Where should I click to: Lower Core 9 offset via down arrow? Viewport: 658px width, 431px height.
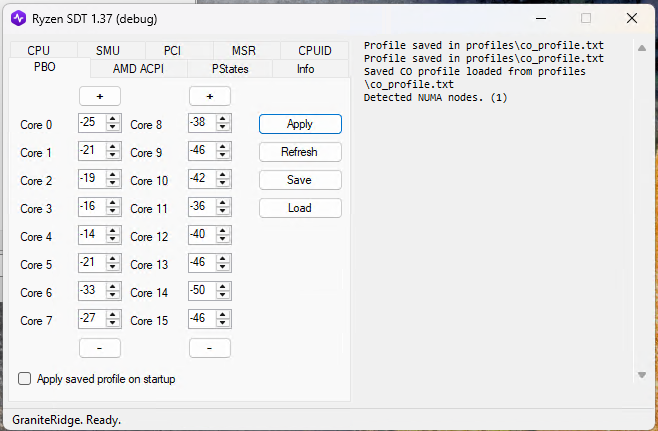pyautogui.click(x=223, y=155)
